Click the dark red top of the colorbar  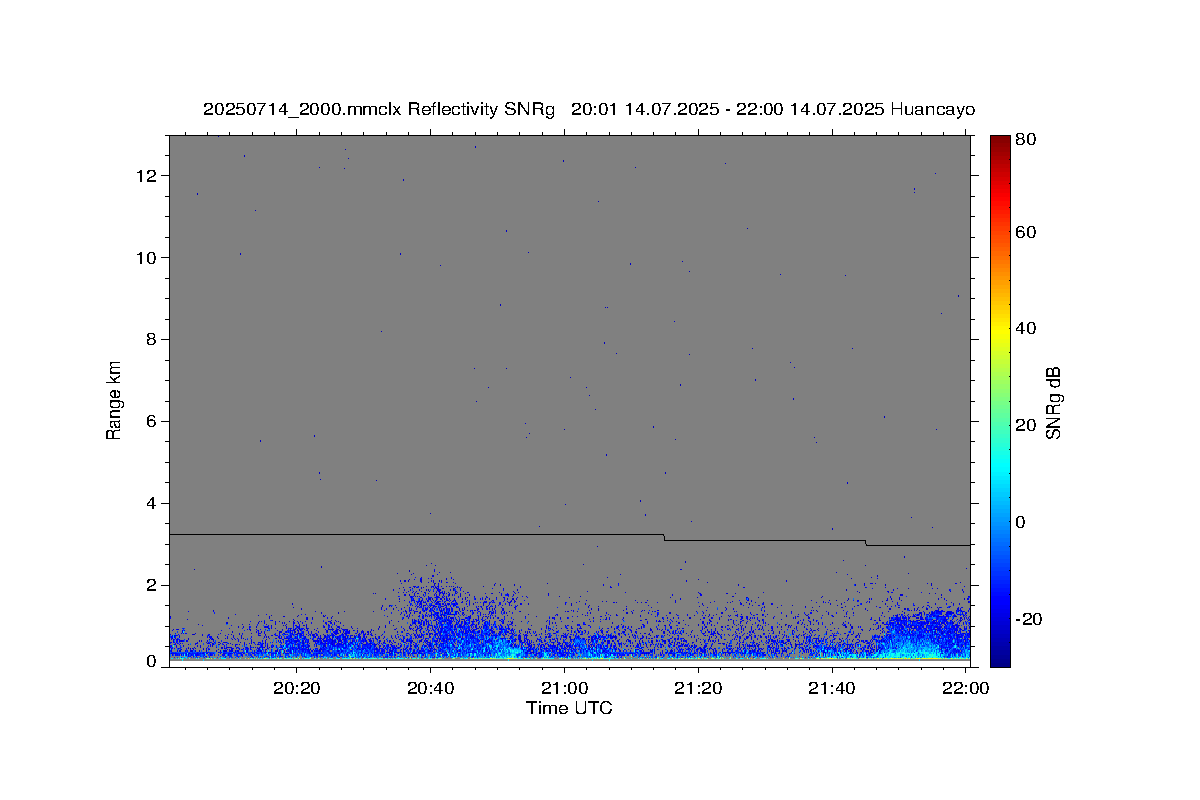pos(1000,143)
